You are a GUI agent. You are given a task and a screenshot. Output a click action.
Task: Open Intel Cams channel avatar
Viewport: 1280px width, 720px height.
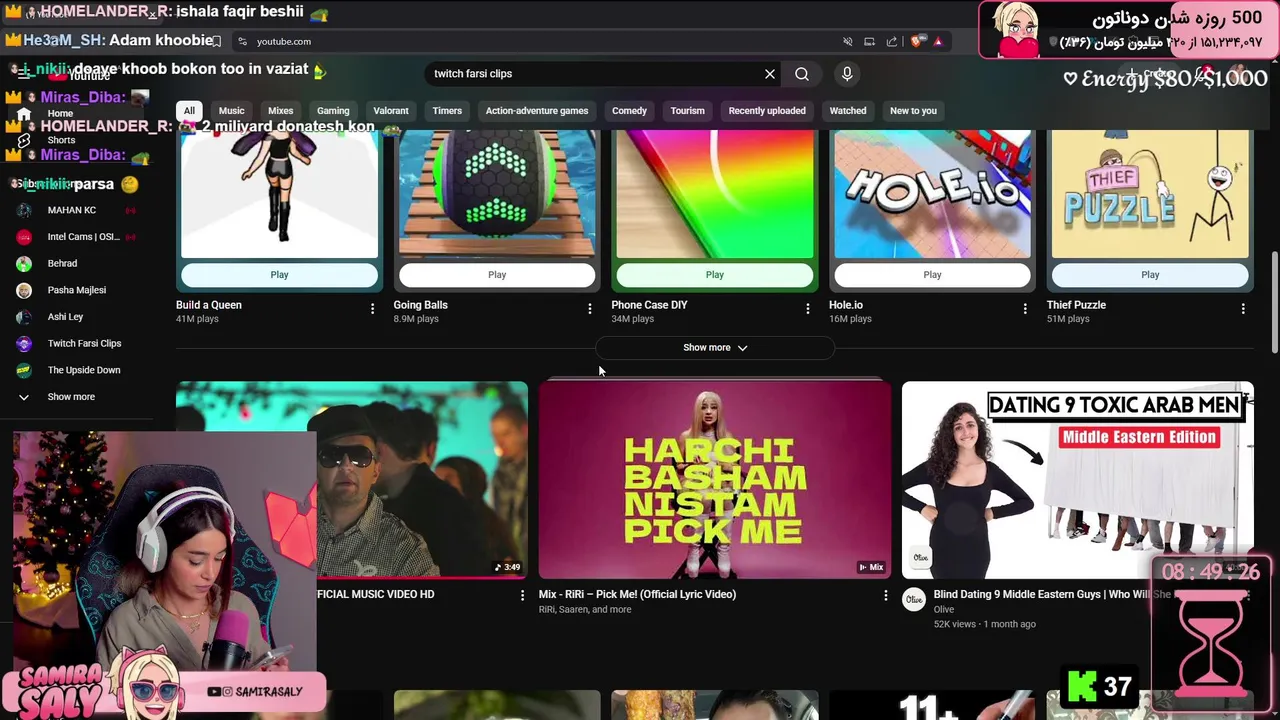click(x=24, y=237)
